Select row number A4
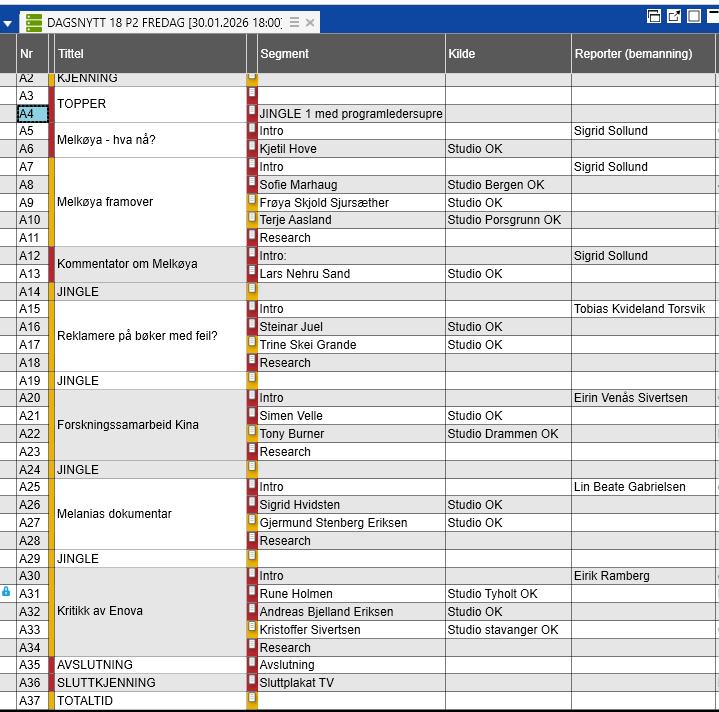Image resolution: width=719 pixels, height=712 pixels. point(32,114)
